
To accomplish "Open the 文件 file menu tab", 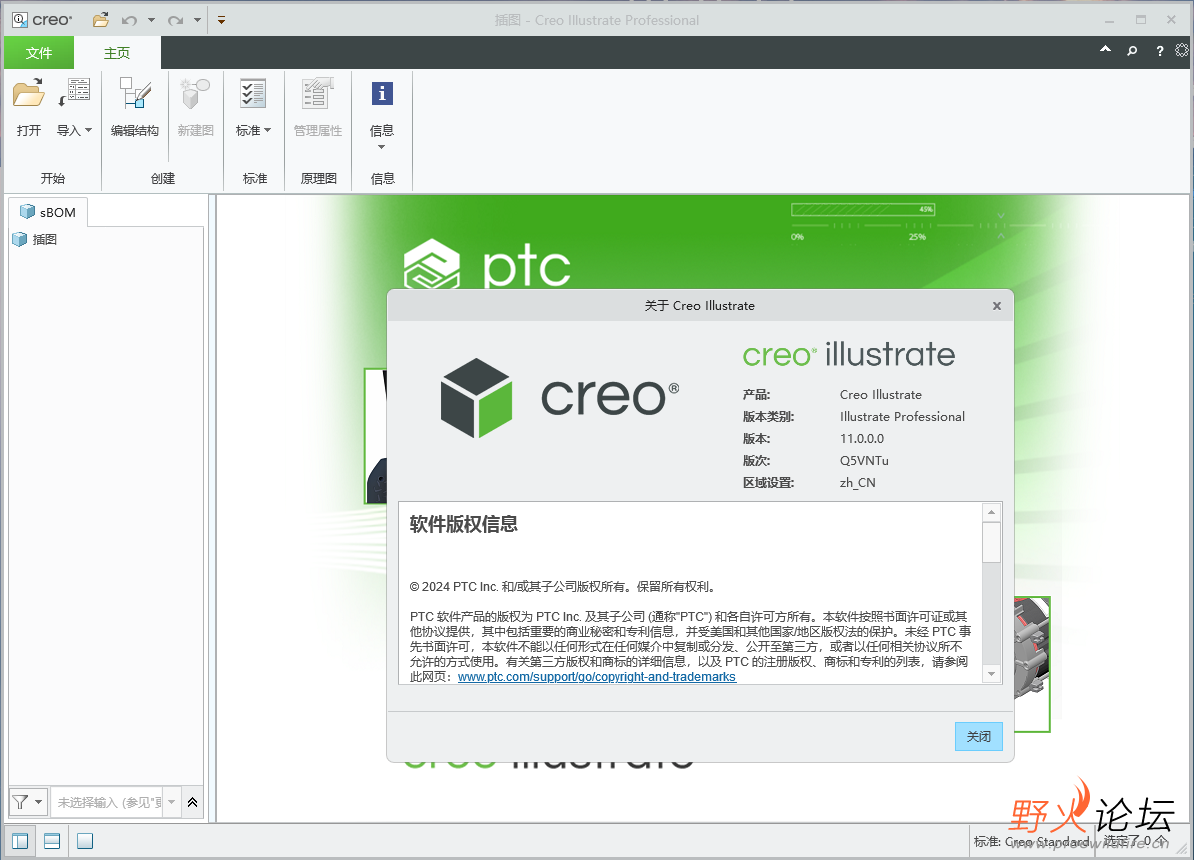I will 39,53.
